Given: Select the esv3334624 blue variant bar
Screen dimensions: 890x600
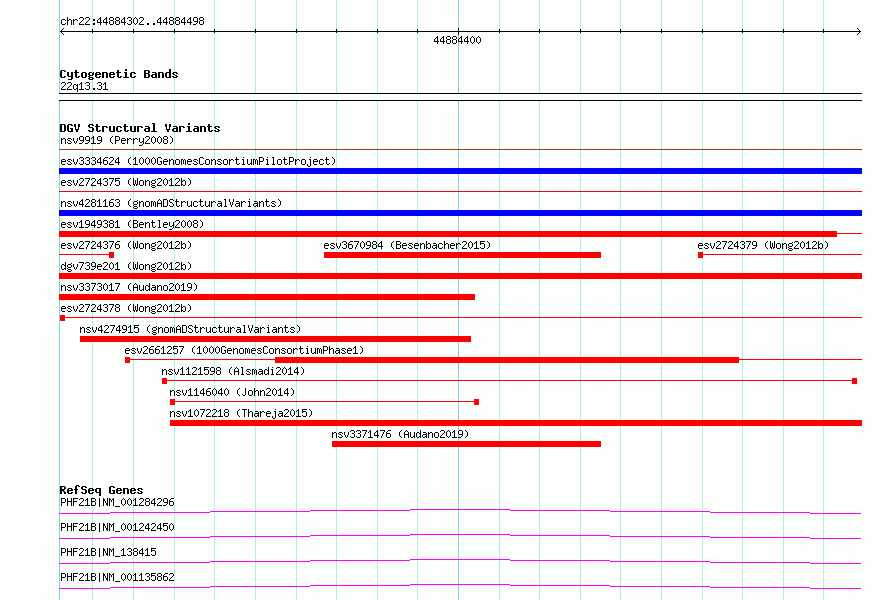Looking at the screenshot, I should 460,171.
